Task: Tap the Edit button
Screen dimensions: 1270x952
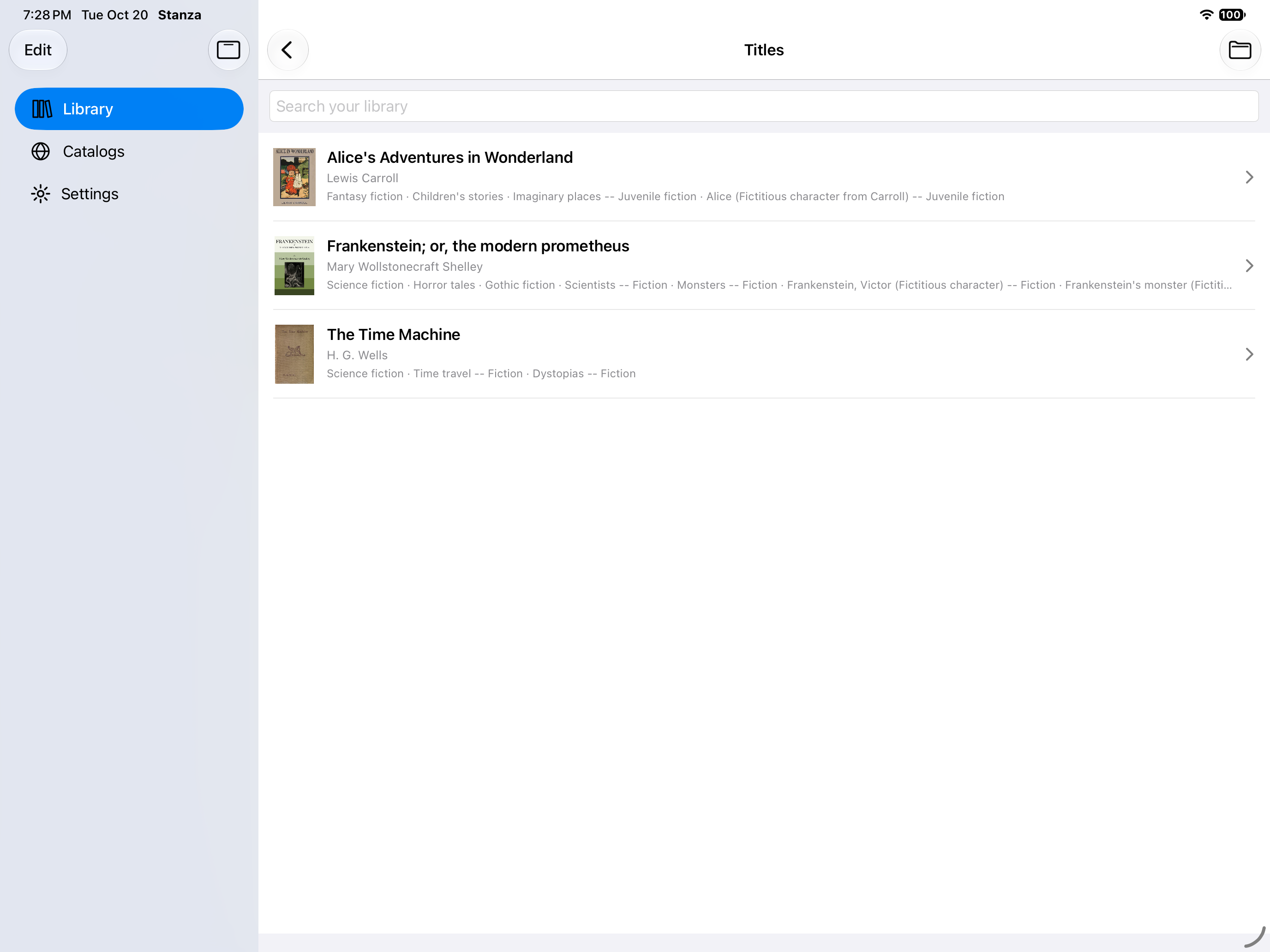Action: point(38,50)
